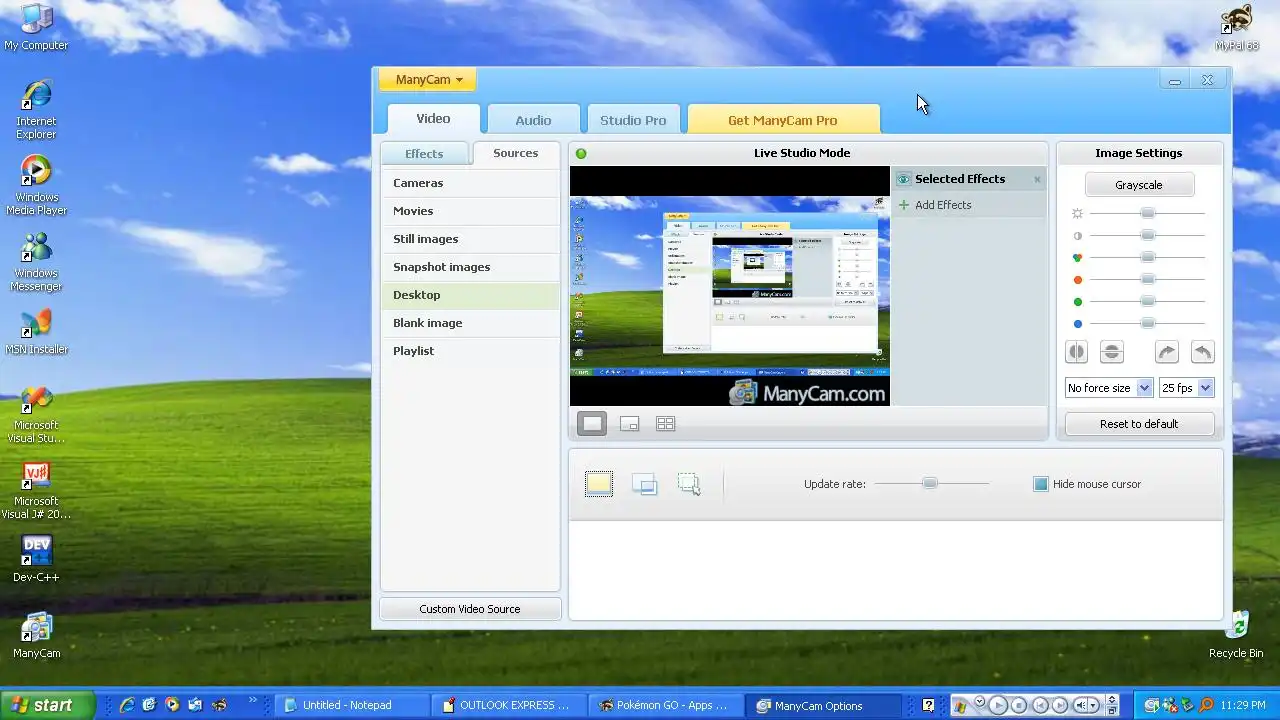Select custom area capture icon
Viewport: 1280px width, 720px height.
click(x=689, y=484)
